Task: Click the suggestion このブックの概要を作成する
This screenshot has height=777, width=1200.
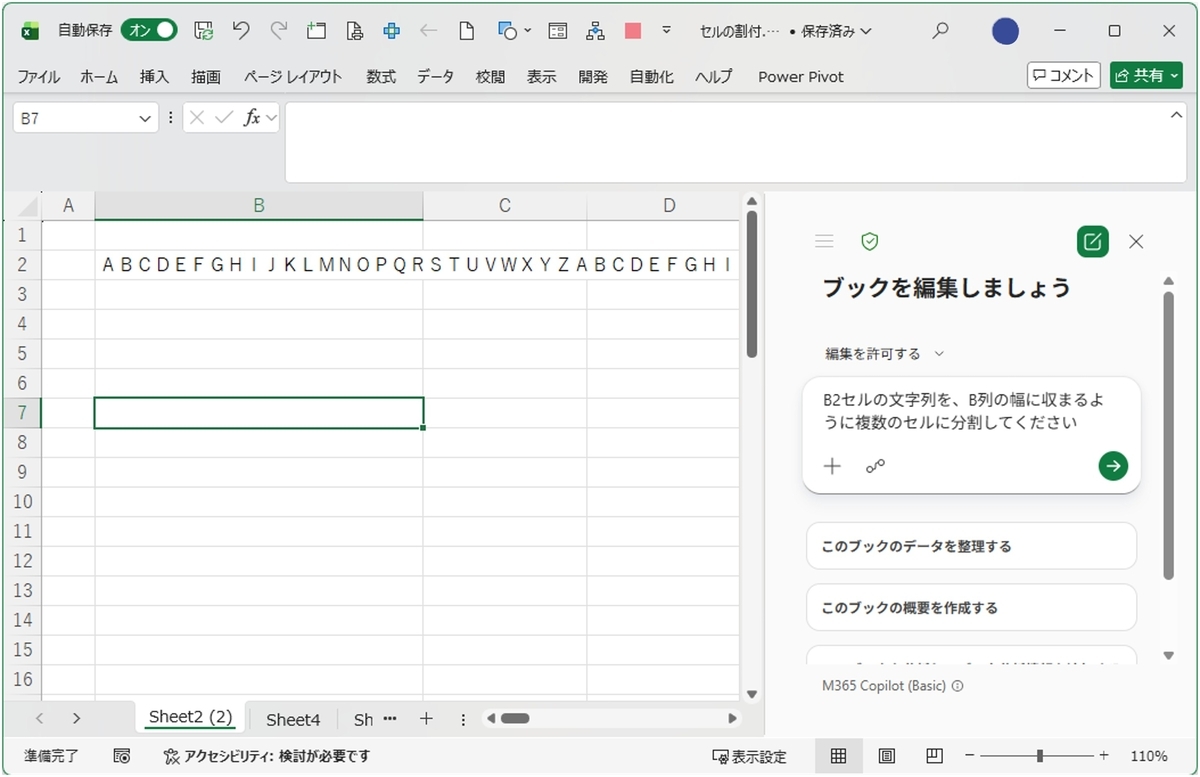Action: (x=971, y=607)
